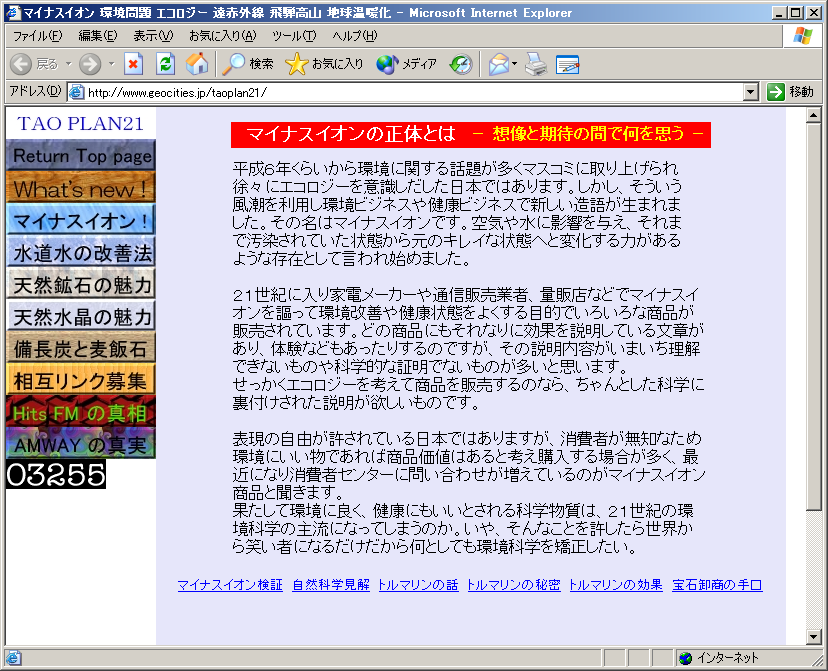The width and height of the screenshot is (828, 671).
Task: Click the Windows flag logo
Action: click(x=803, y=36)
